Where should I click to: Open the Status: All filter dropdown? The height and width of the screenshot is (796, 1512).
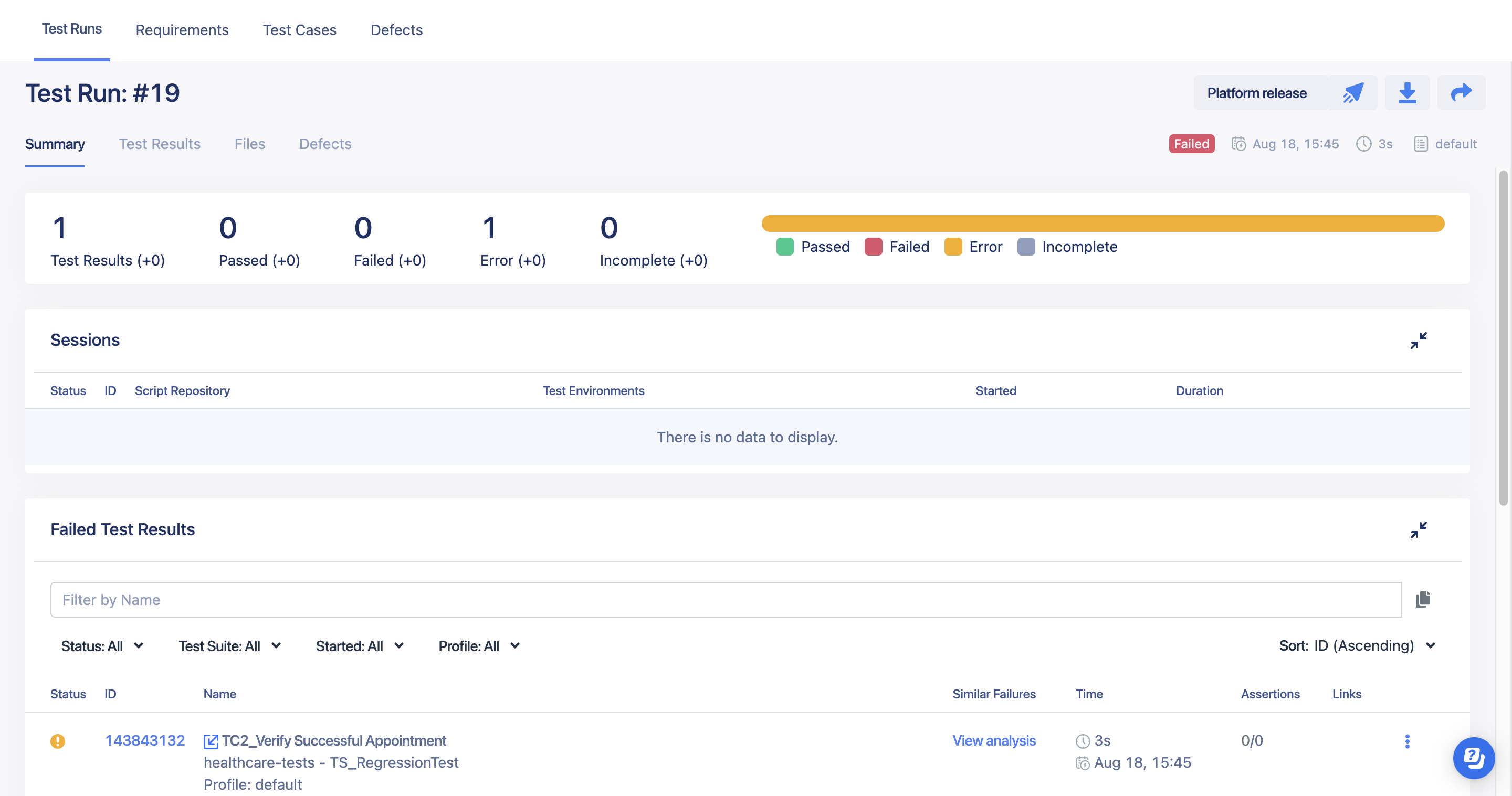102,646
